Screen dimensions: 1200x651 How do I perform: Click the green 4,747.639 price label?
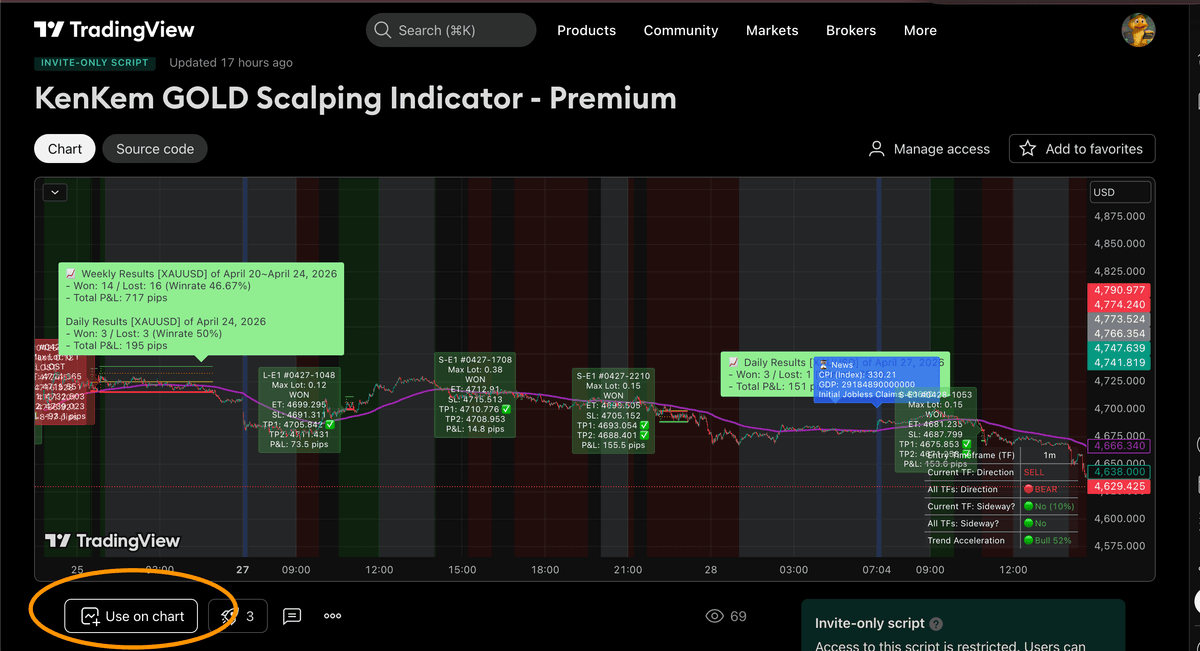pos(1119,349)
